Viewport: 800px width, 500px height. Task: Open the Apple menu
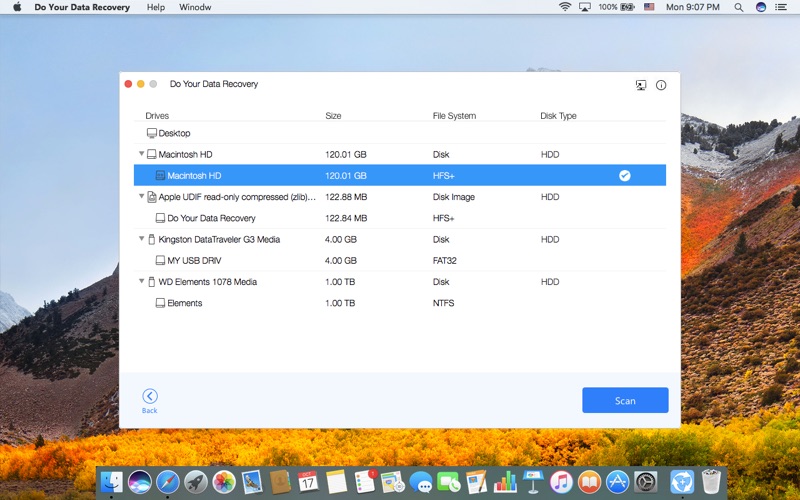[17, 7]
